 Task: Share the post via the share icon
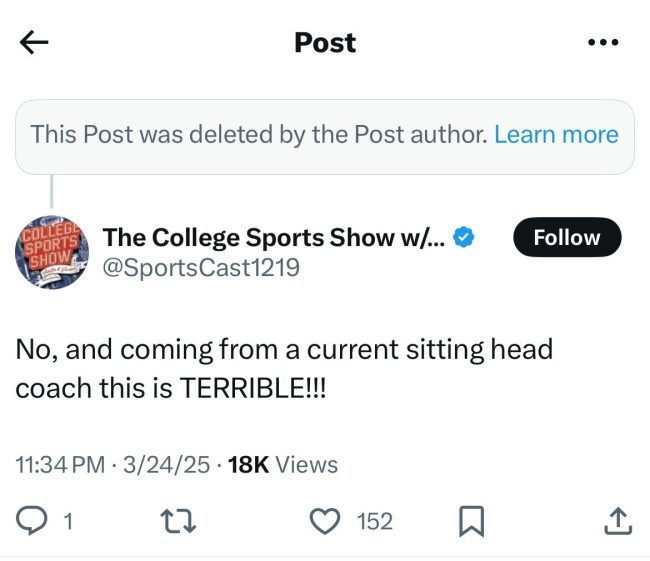[617, 520]
